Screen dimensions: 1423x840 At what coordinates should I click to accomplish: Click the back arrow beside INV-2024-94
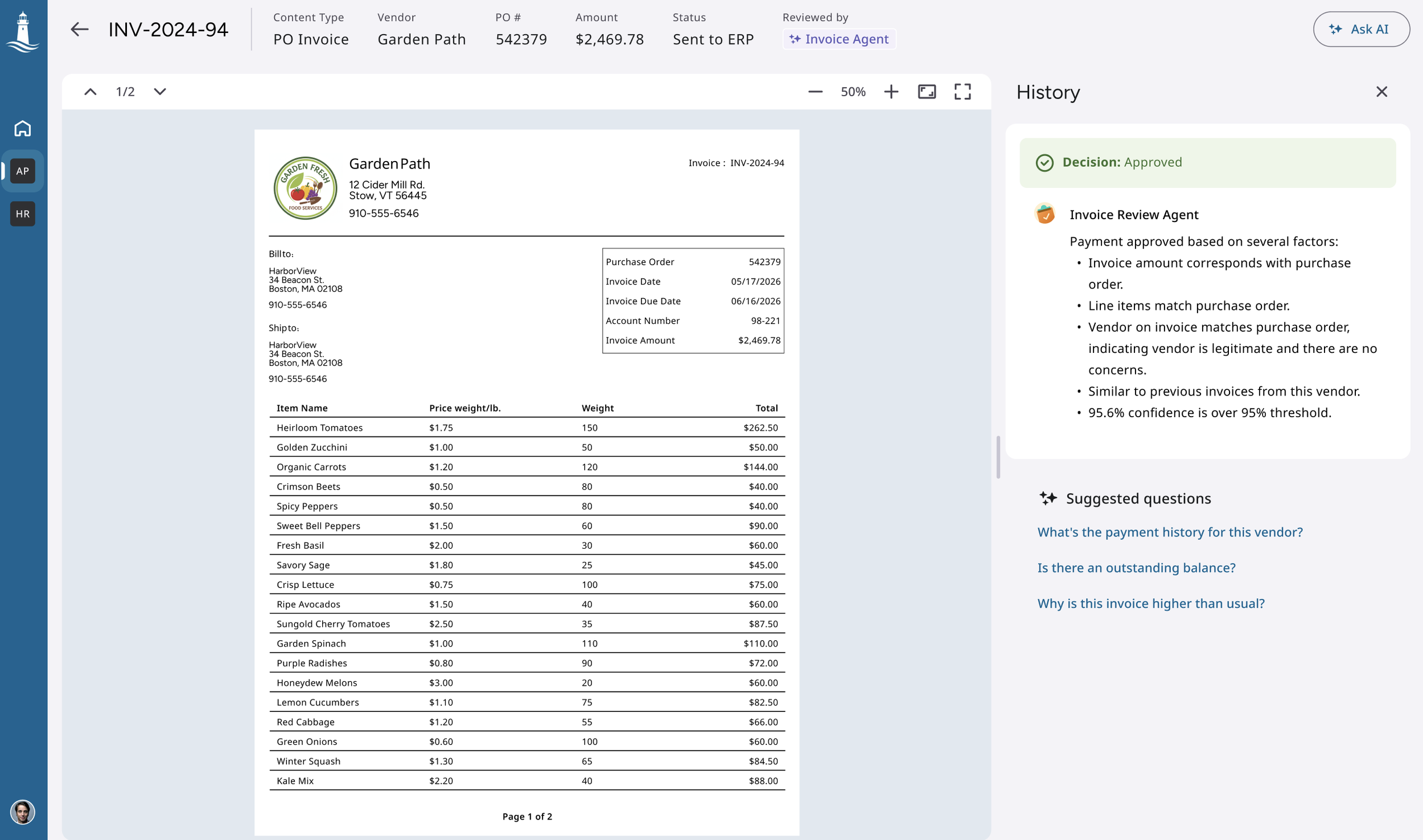coord(80,29)
